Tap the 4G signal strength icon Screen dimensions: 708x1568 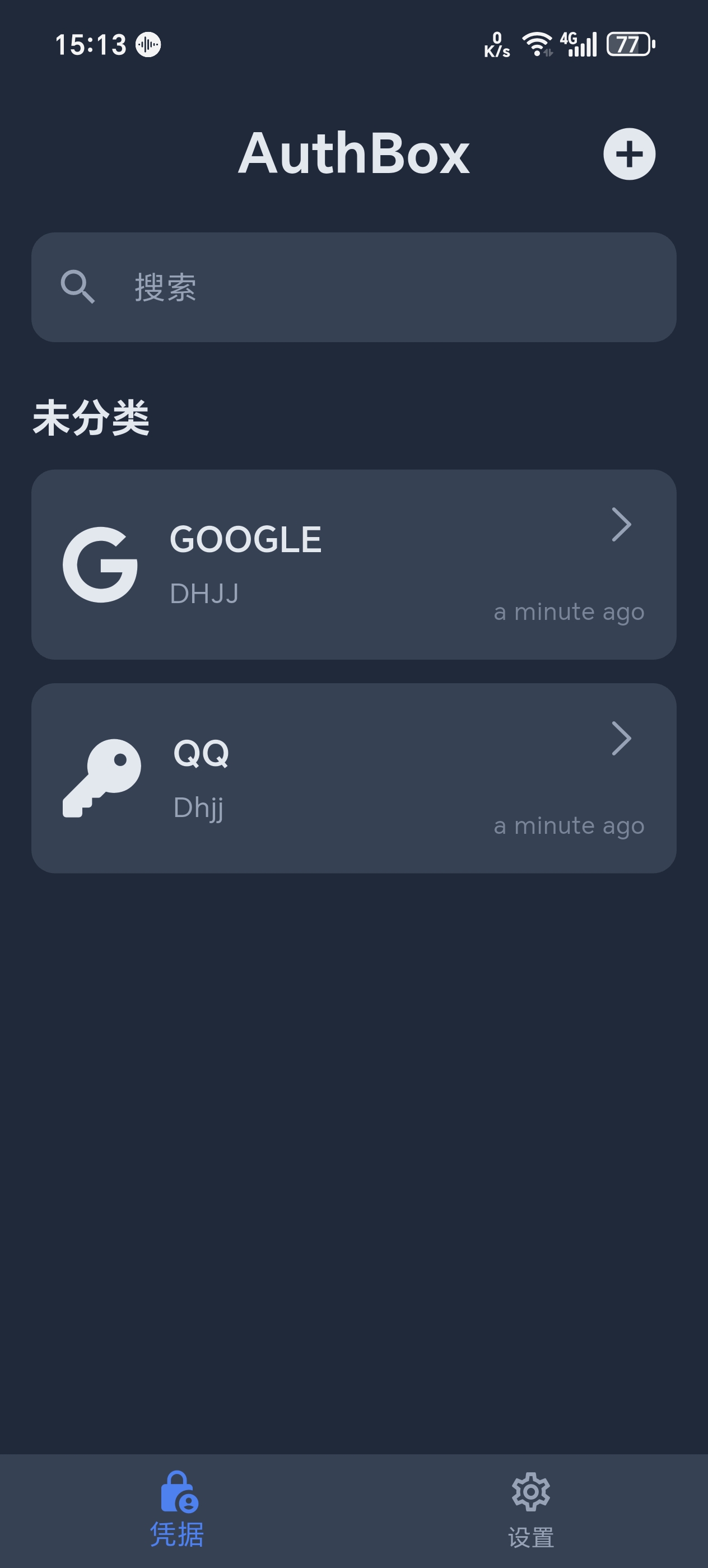coord(579,44)
